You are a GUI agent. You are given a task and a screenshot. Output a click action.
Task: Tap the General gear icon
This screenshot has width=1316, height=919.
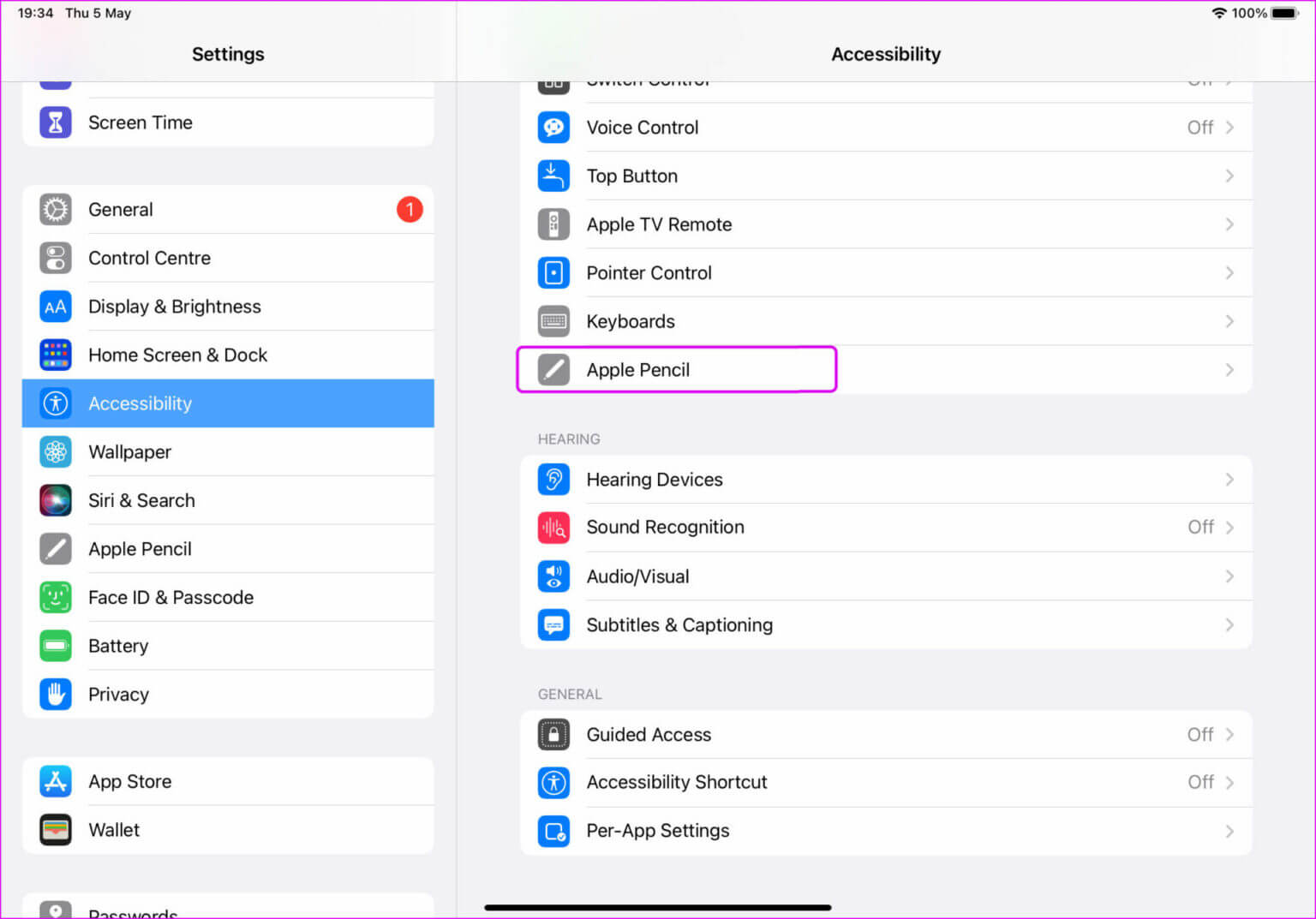pyautogui.click(x=56, y=210)
